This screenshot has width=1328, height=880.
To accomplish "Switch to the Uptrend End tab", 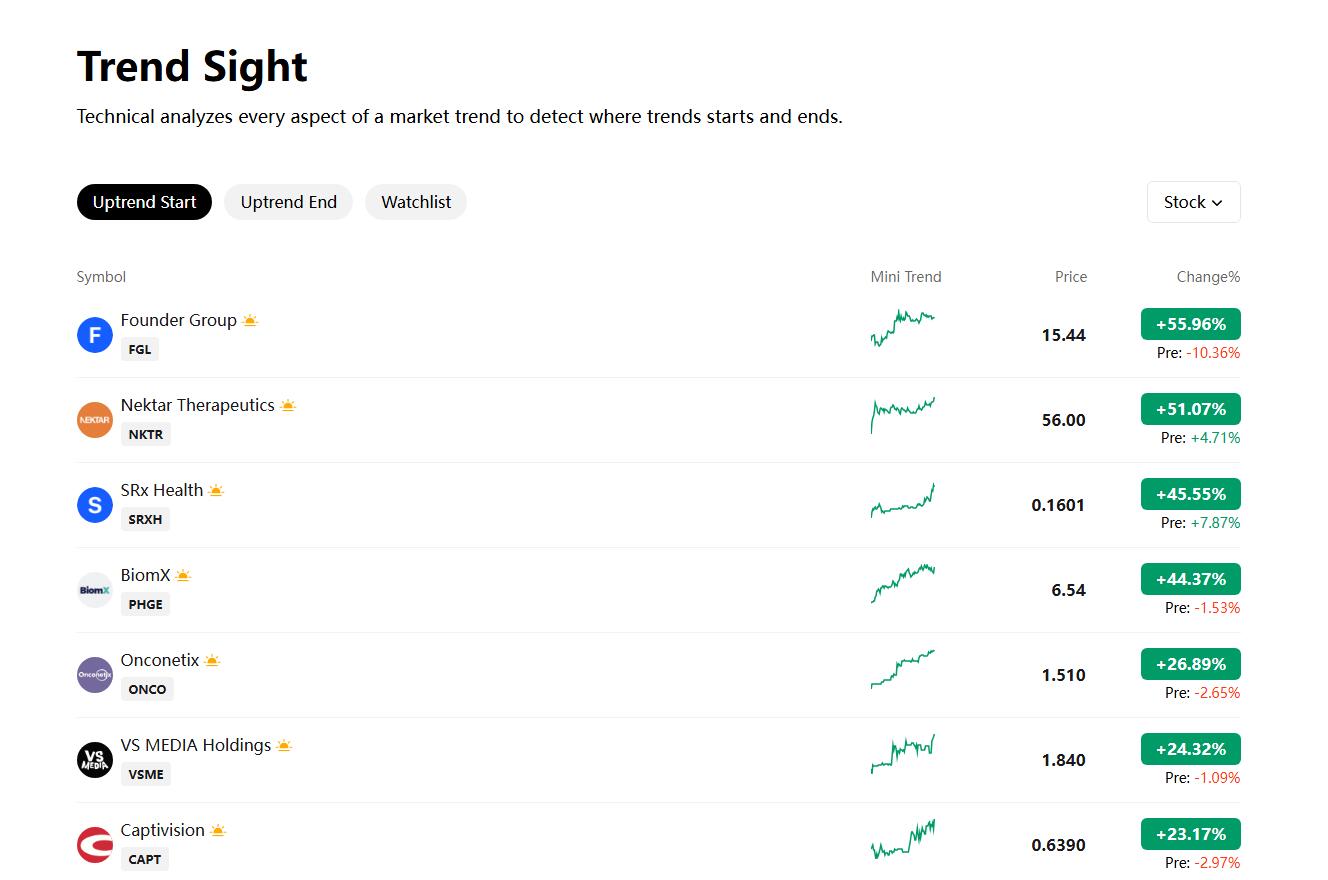I will click(x=288, y=202).
